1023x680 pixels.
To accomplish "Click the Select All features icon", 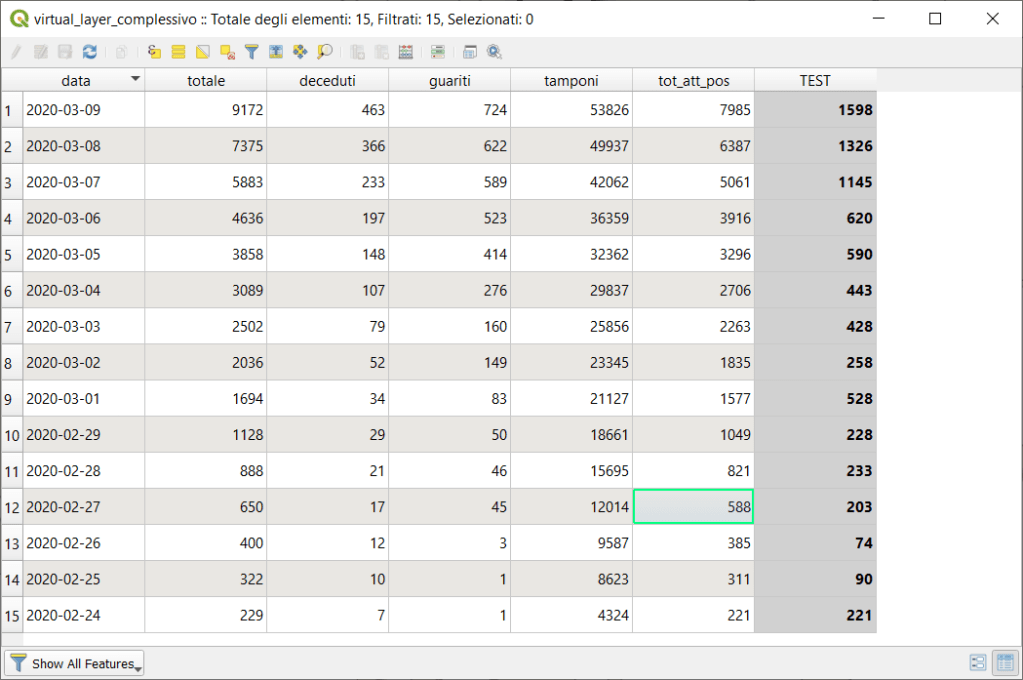I will pyautogui.click(x=178, y=52).
